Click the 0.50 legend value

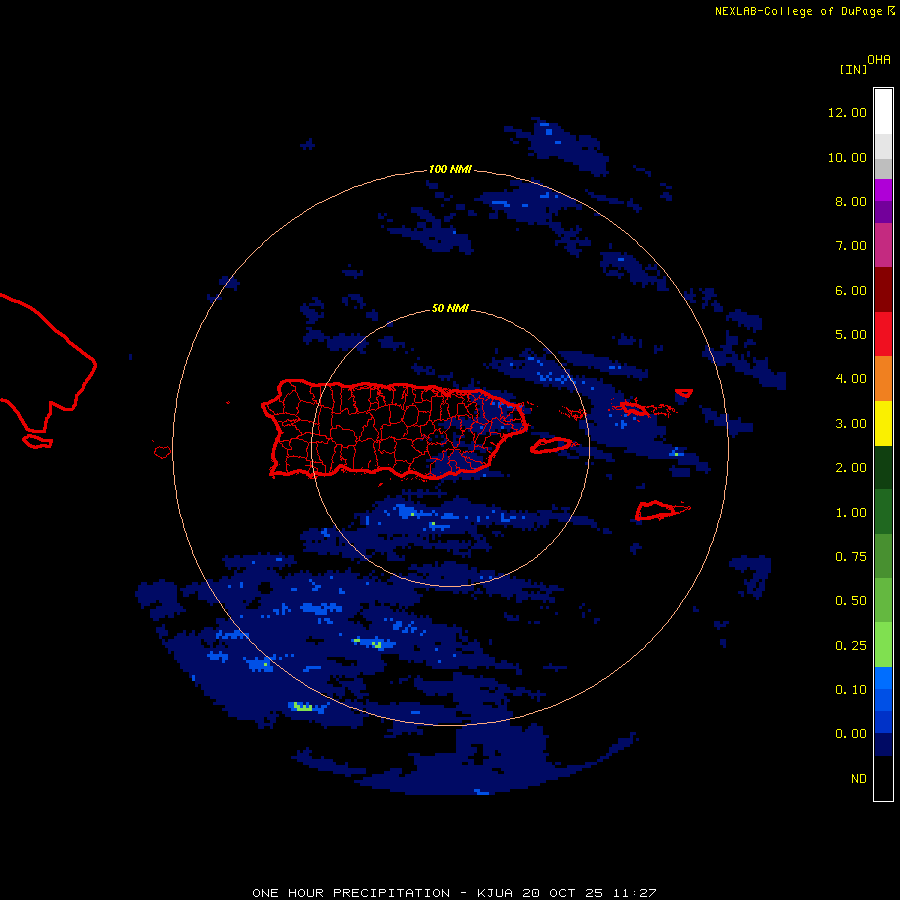tap(851, 601)
